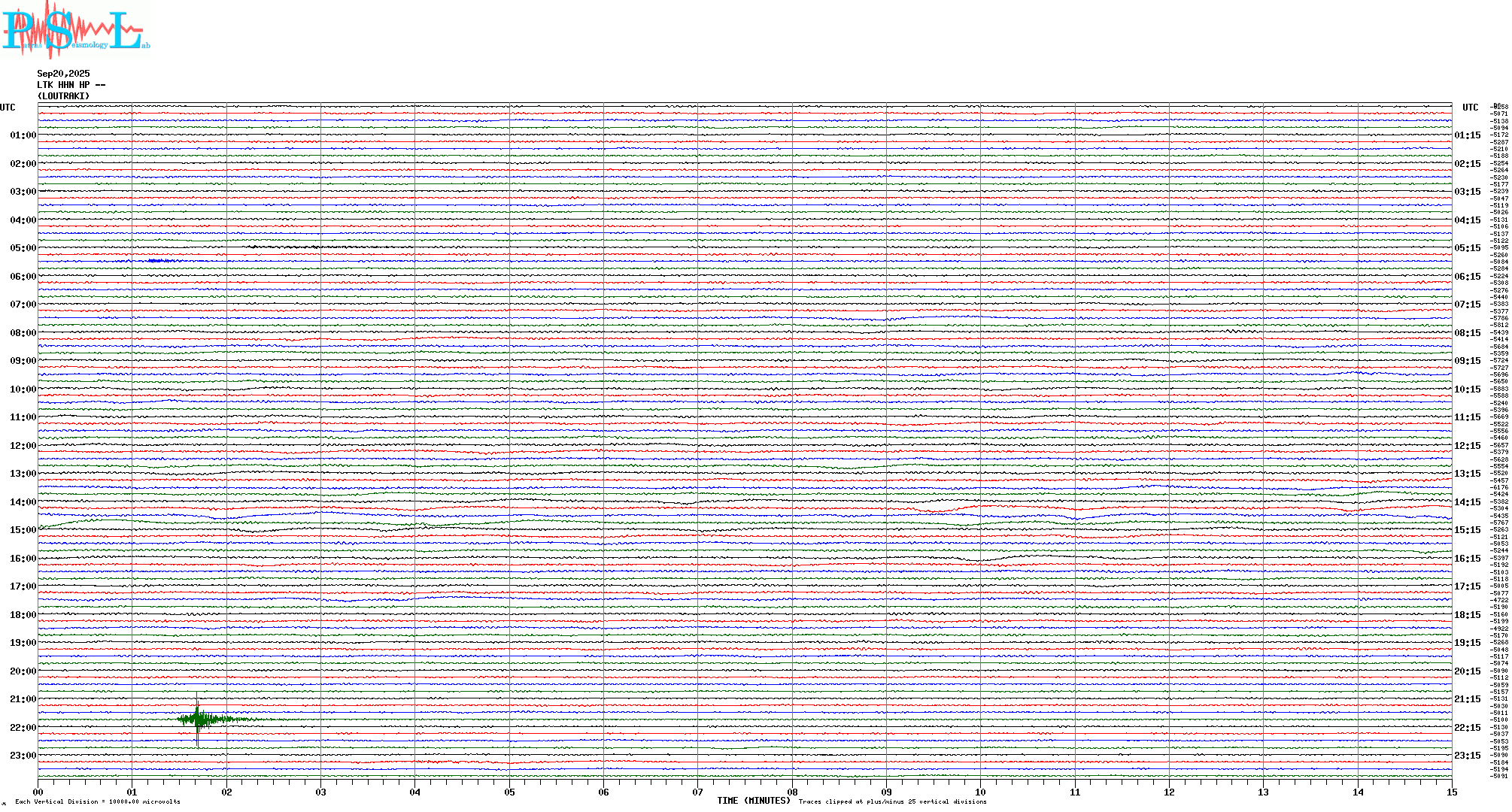Viewport: 1512px width, 812px height.
Task: Click the left-side 01:00 hour label
Action: [x=23, y=135]
